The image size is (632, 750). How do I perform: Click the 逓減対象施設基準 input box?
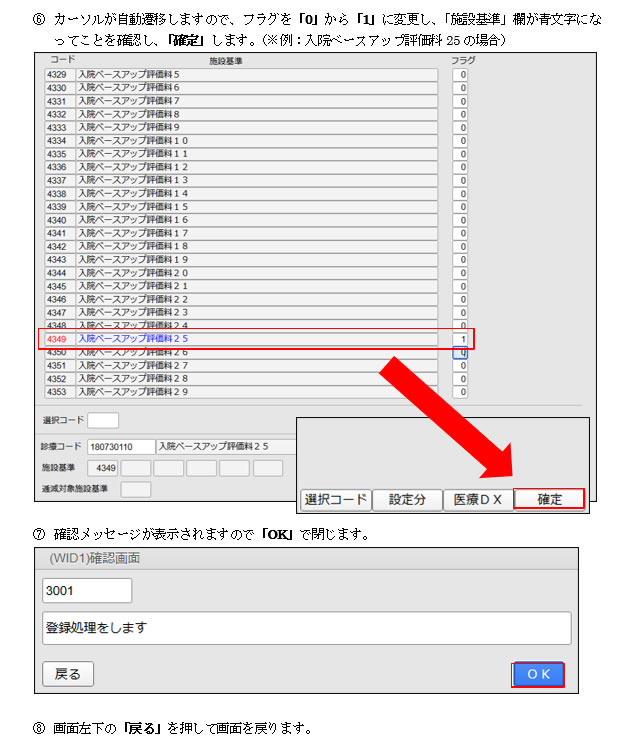[135, 489]
